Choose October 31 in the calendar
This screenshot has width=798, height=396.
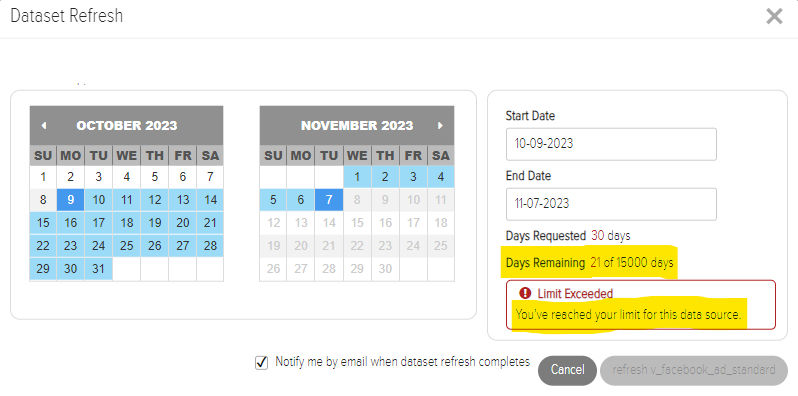tap(99, 269)
